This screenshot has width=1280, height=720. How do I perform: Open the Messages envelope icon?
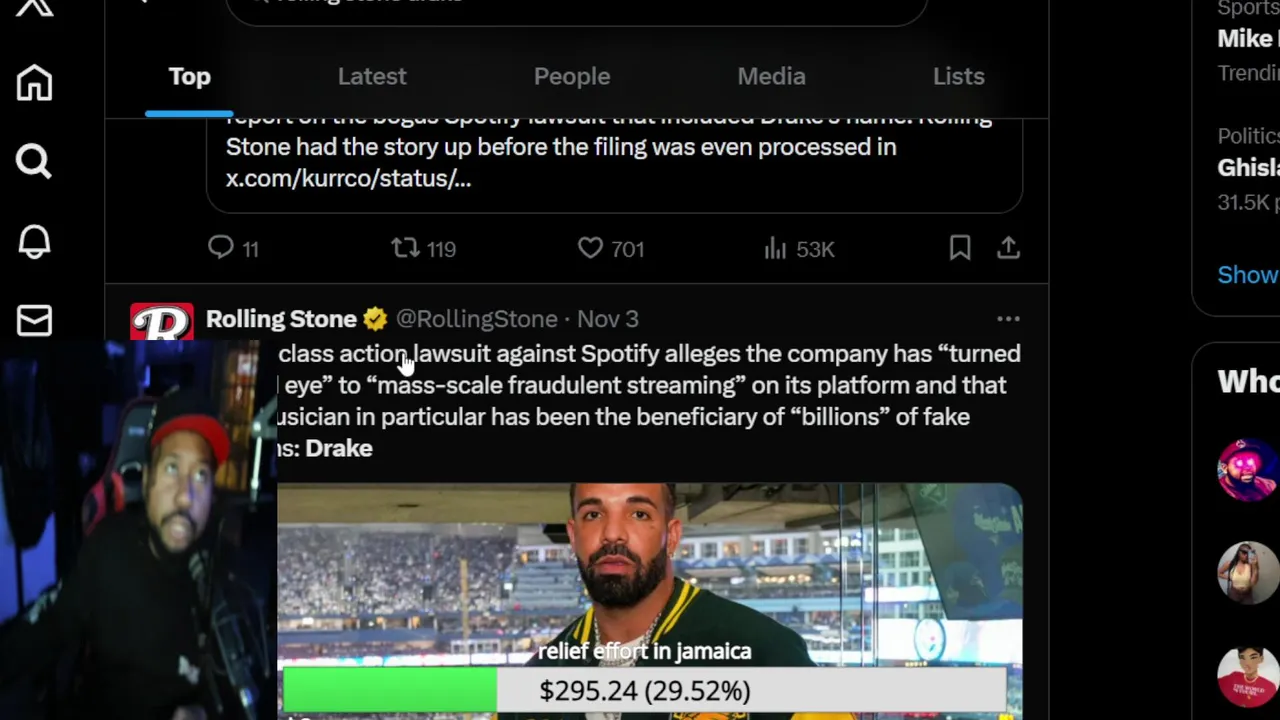tap(34, 321)
